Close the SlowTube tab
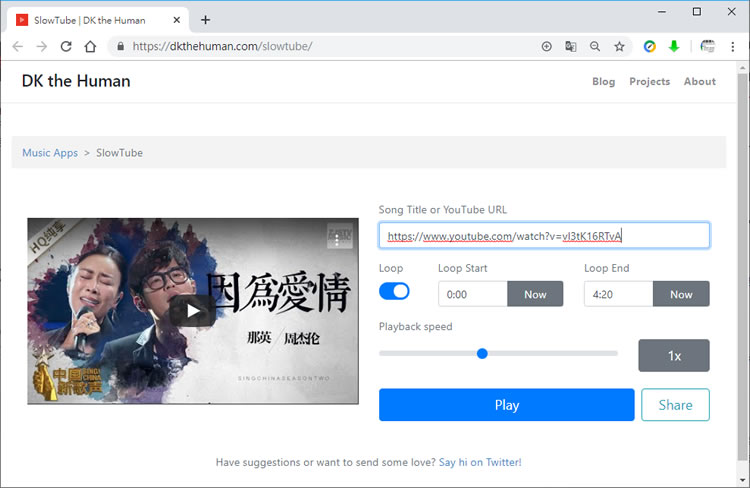 click(176, 20)
